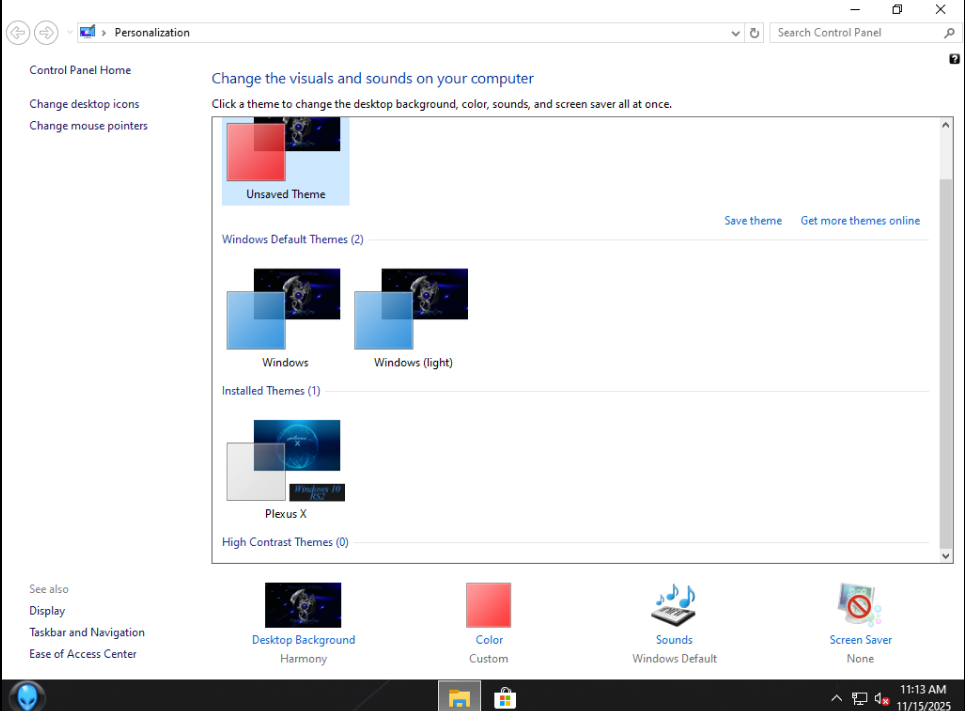965x711 pixels.
Task: Open the Custom Color swatch
Action: 489,605
